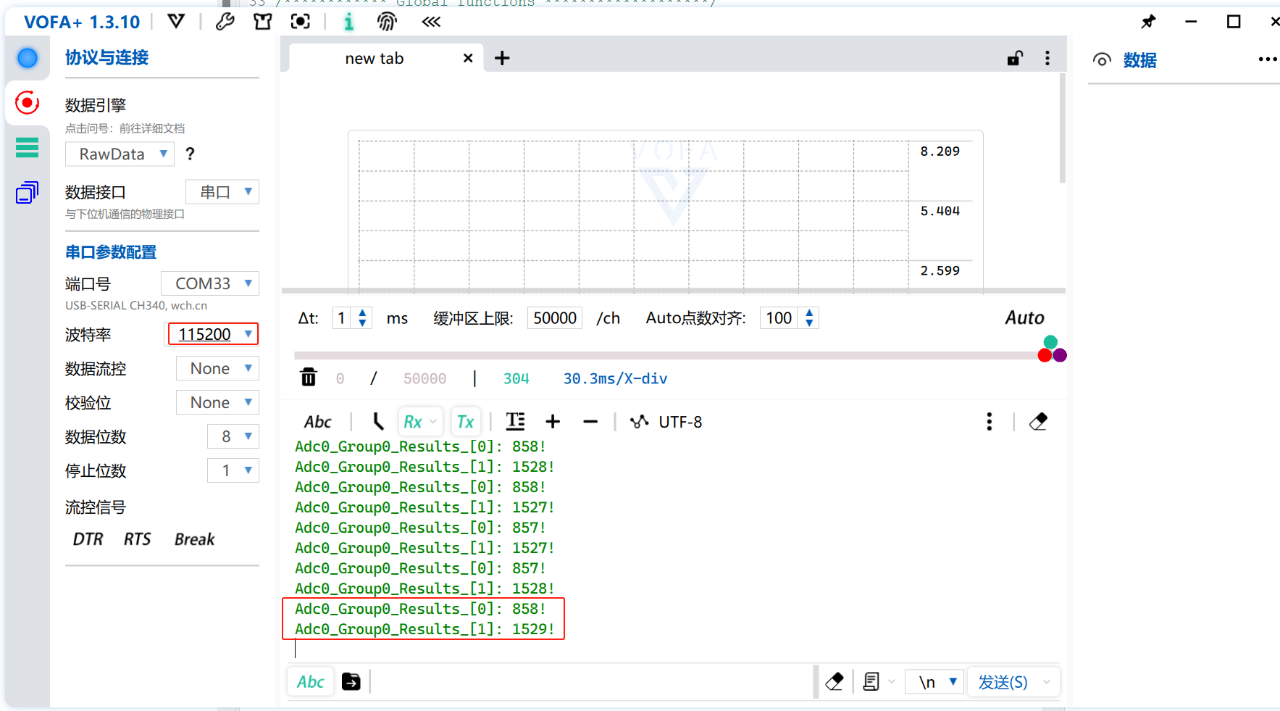Expand the COM33 port number dropdown
This screenshot has height=711, width=1280.
point(210,283)
